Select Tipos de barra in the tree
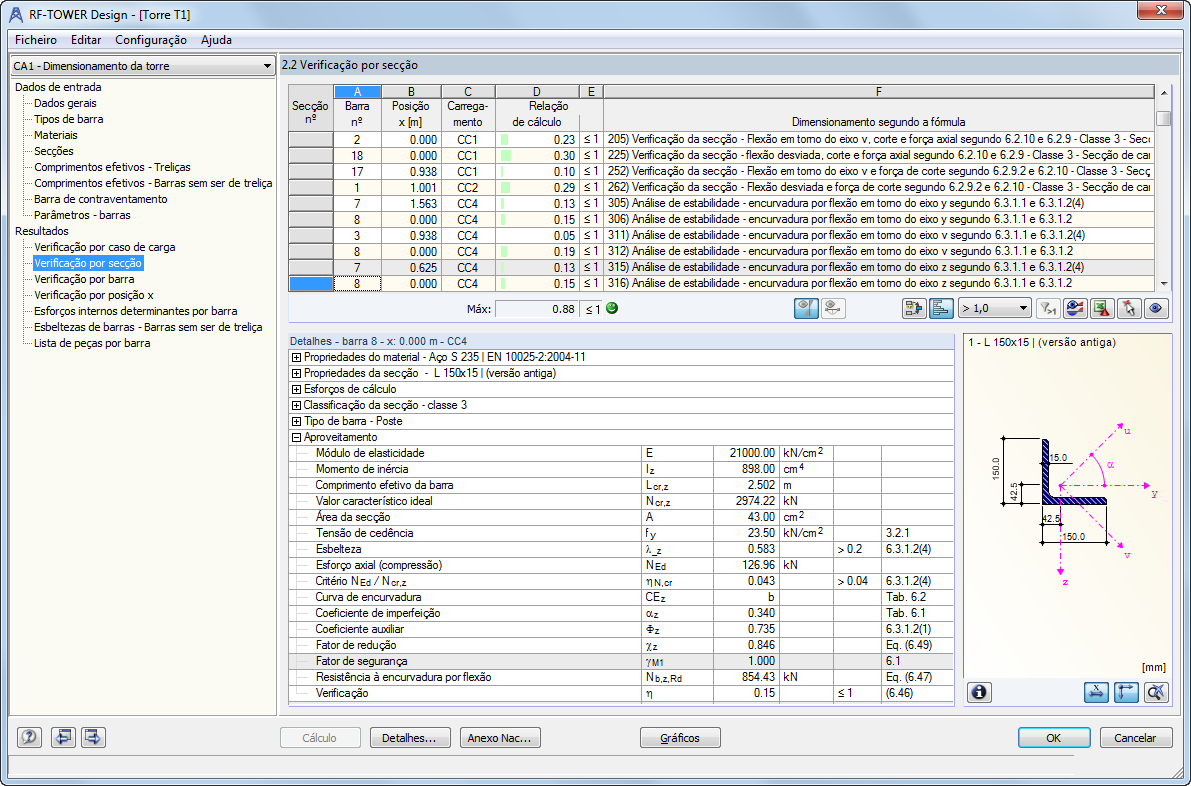The height and width of the screenshot is (786, 1191). [x=68, y=119]
